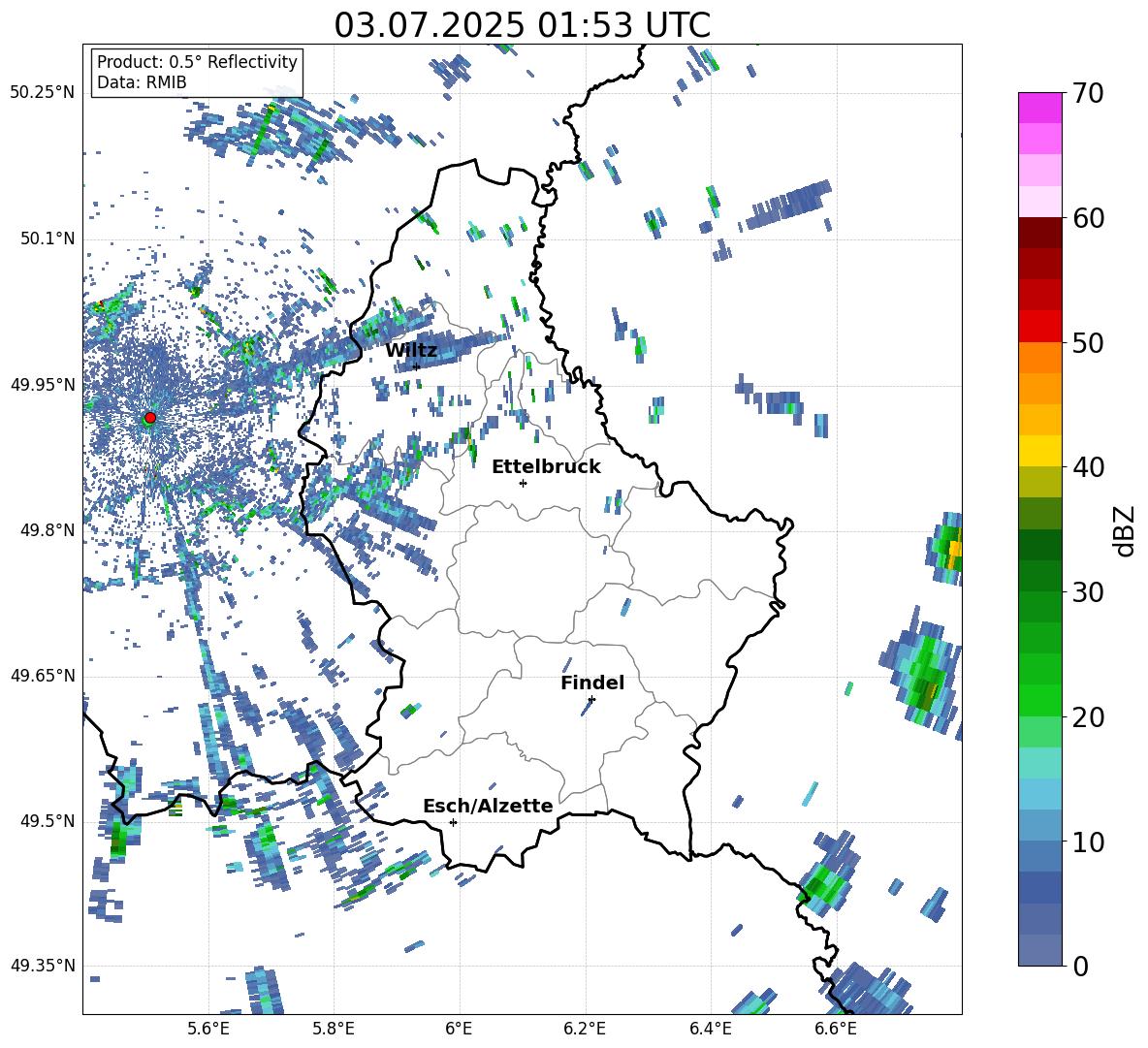Click the 10 tick label on colorbar
Viewport: 1148px width, 1048px height.
[1087, 842]
